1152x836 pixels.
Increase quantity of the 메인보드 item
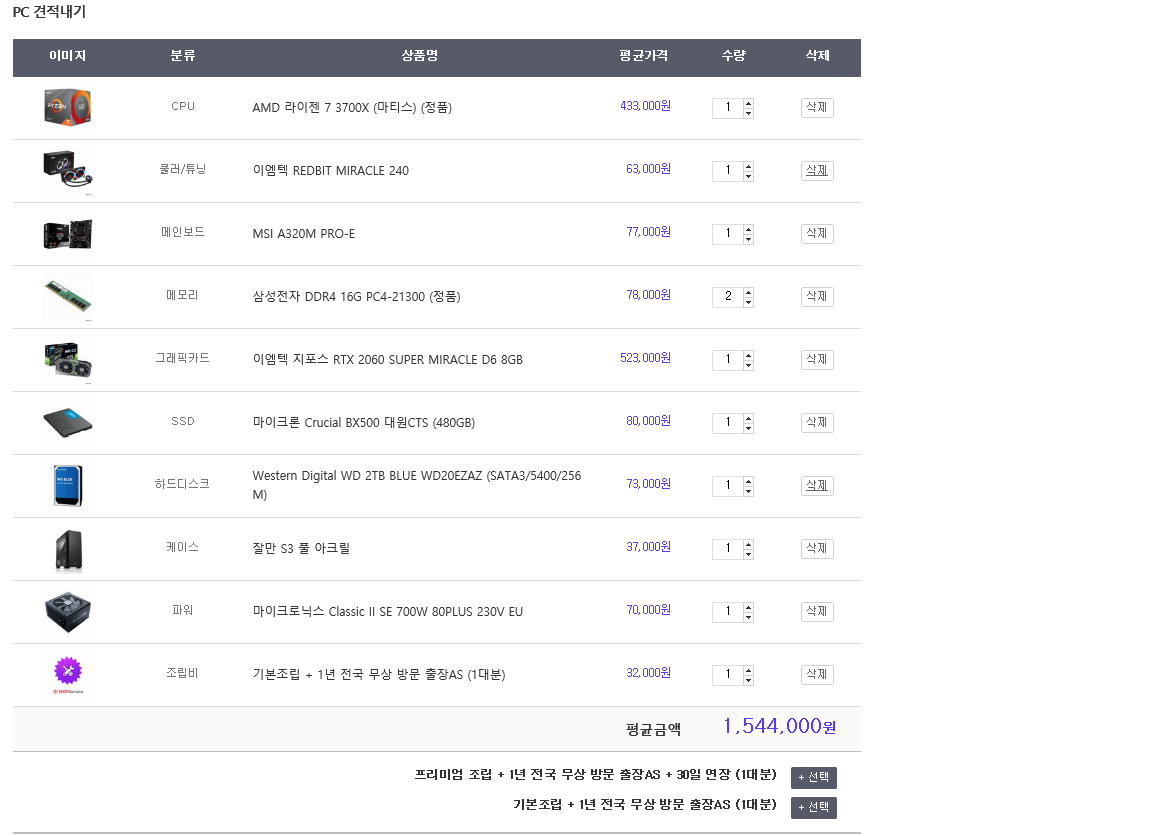748,229
